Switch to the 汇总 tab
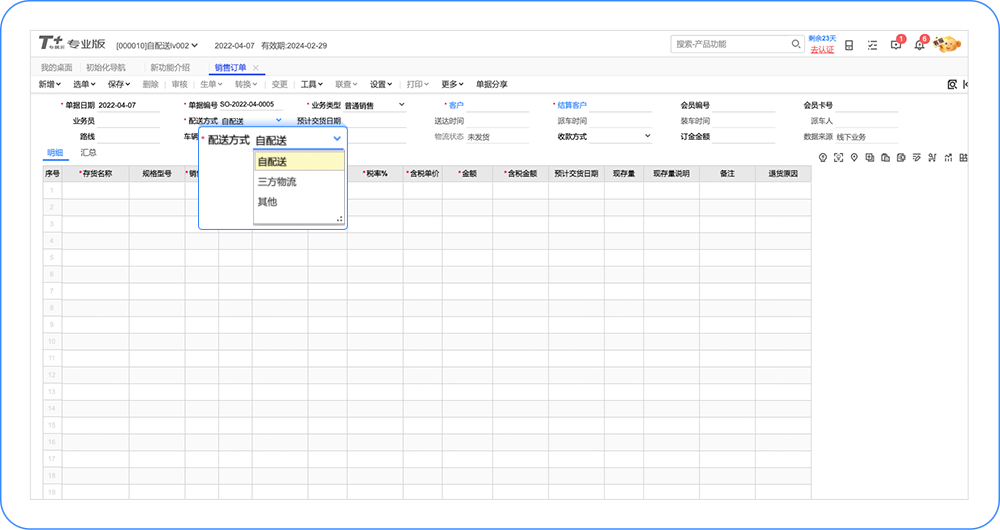The width and height of the screenshot is (1000, 530). click(x=88, y=153)
